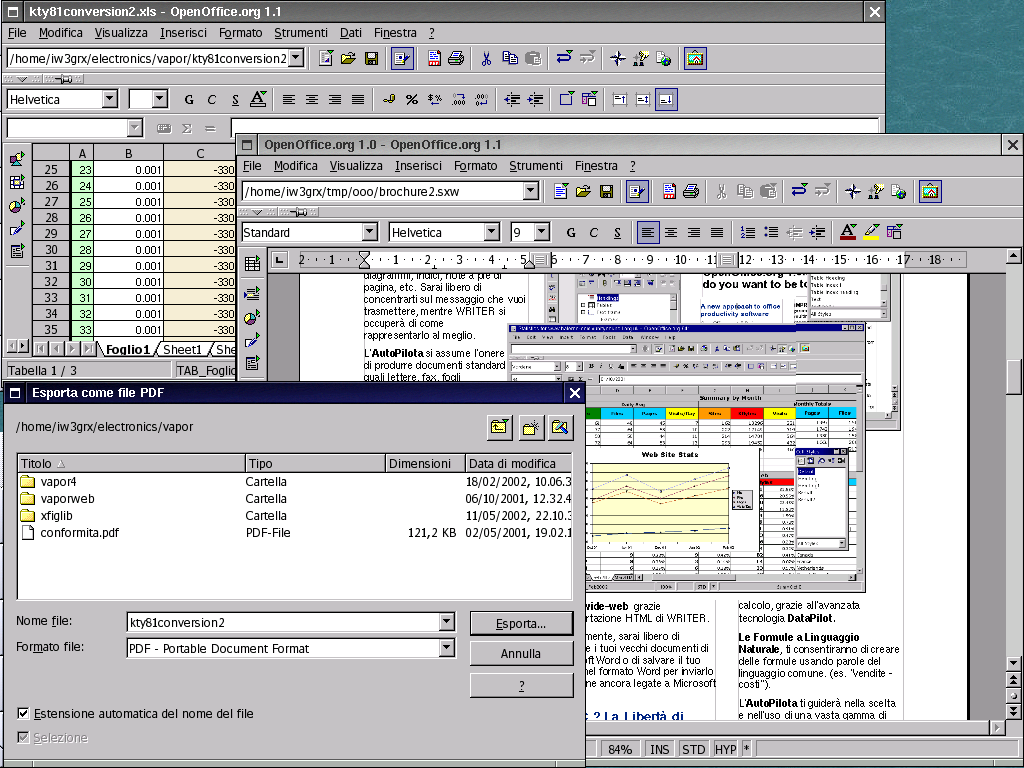The height and width of the screenshot is (768, 1024).
Task: Click the scissors Cut icon in Calc
Action: [x=486, y=59]
